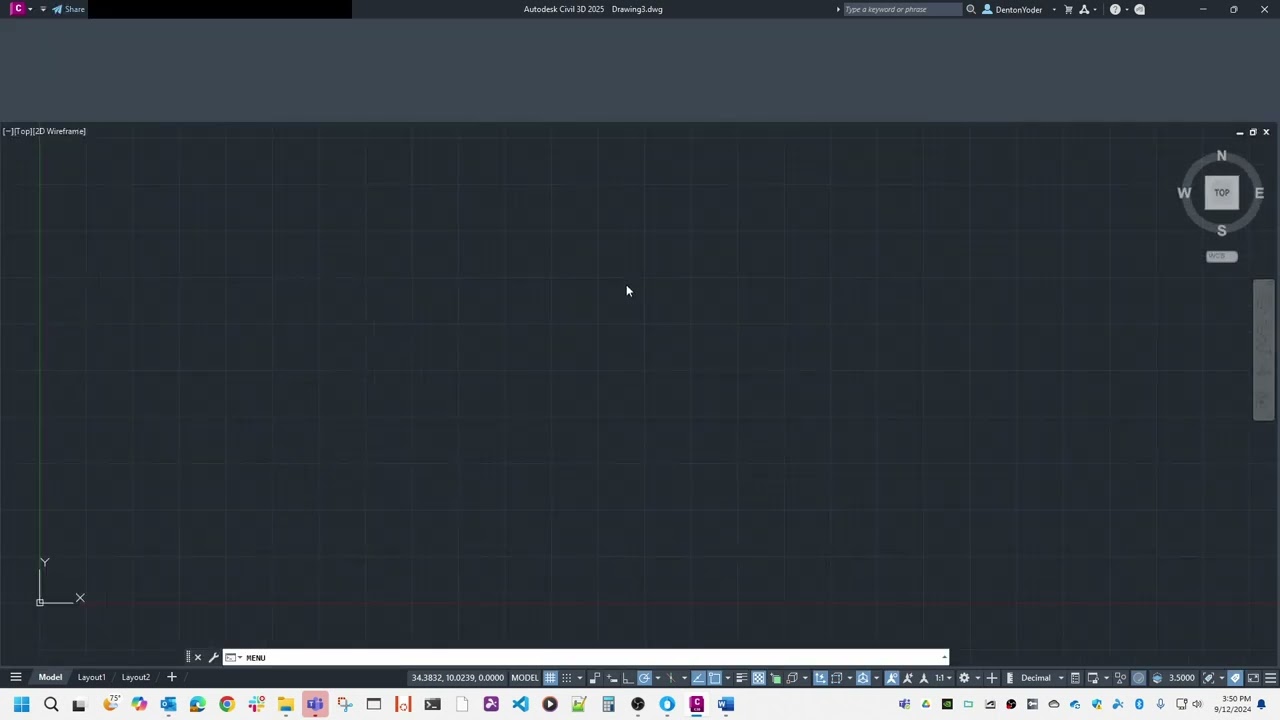Toggle snap mode in status bar
Viewport: 1280px width, 720px height.
coord(567,678)
